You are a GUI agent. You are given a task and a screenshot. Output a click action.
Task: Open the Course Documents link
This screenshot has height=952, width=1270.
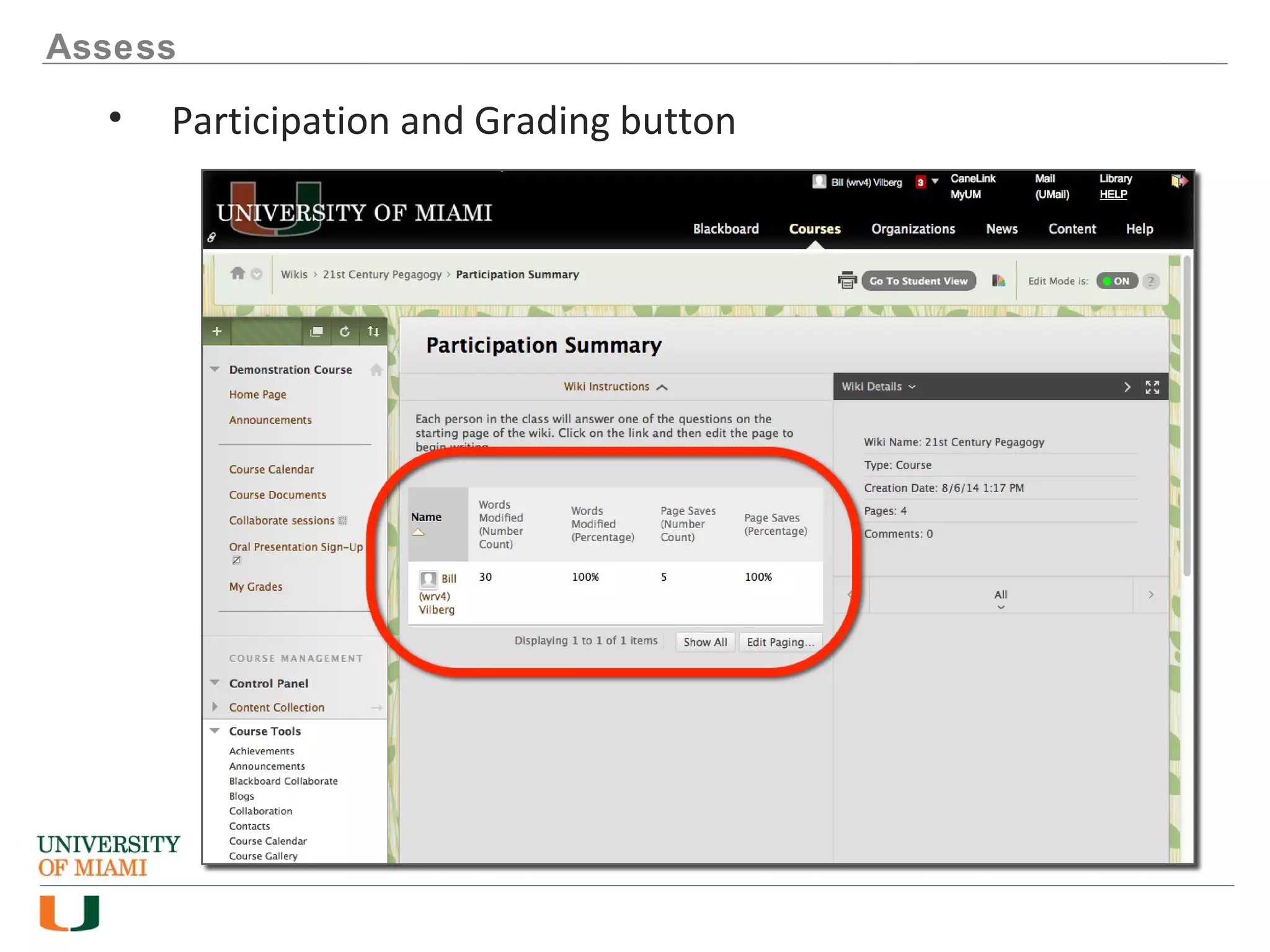[277, 495]
